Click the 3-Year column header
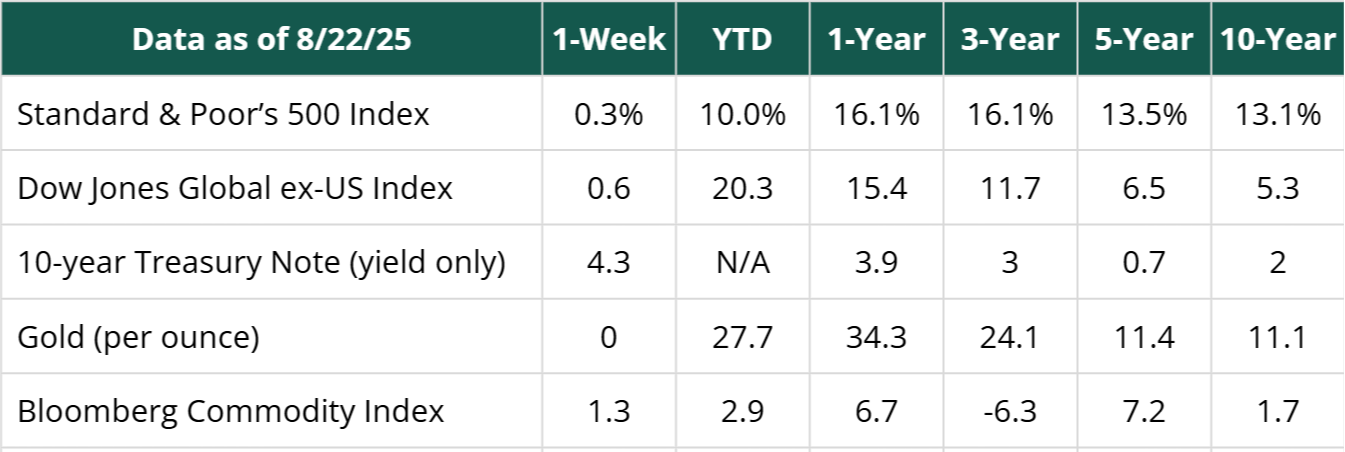Viewport: 1345px width, 452px height. (1010, 39)
